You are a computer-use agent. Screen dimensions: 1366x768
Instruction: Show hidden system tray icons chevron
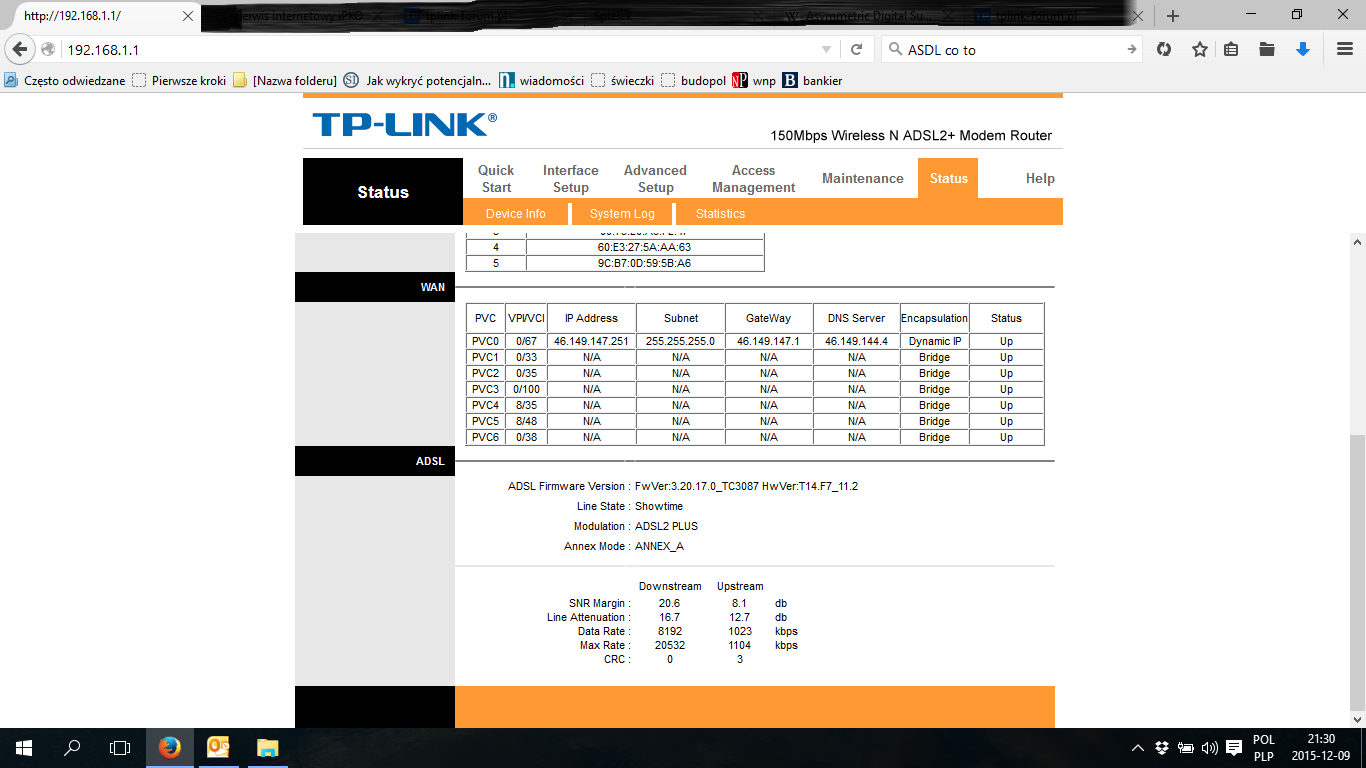point(1137,747)
